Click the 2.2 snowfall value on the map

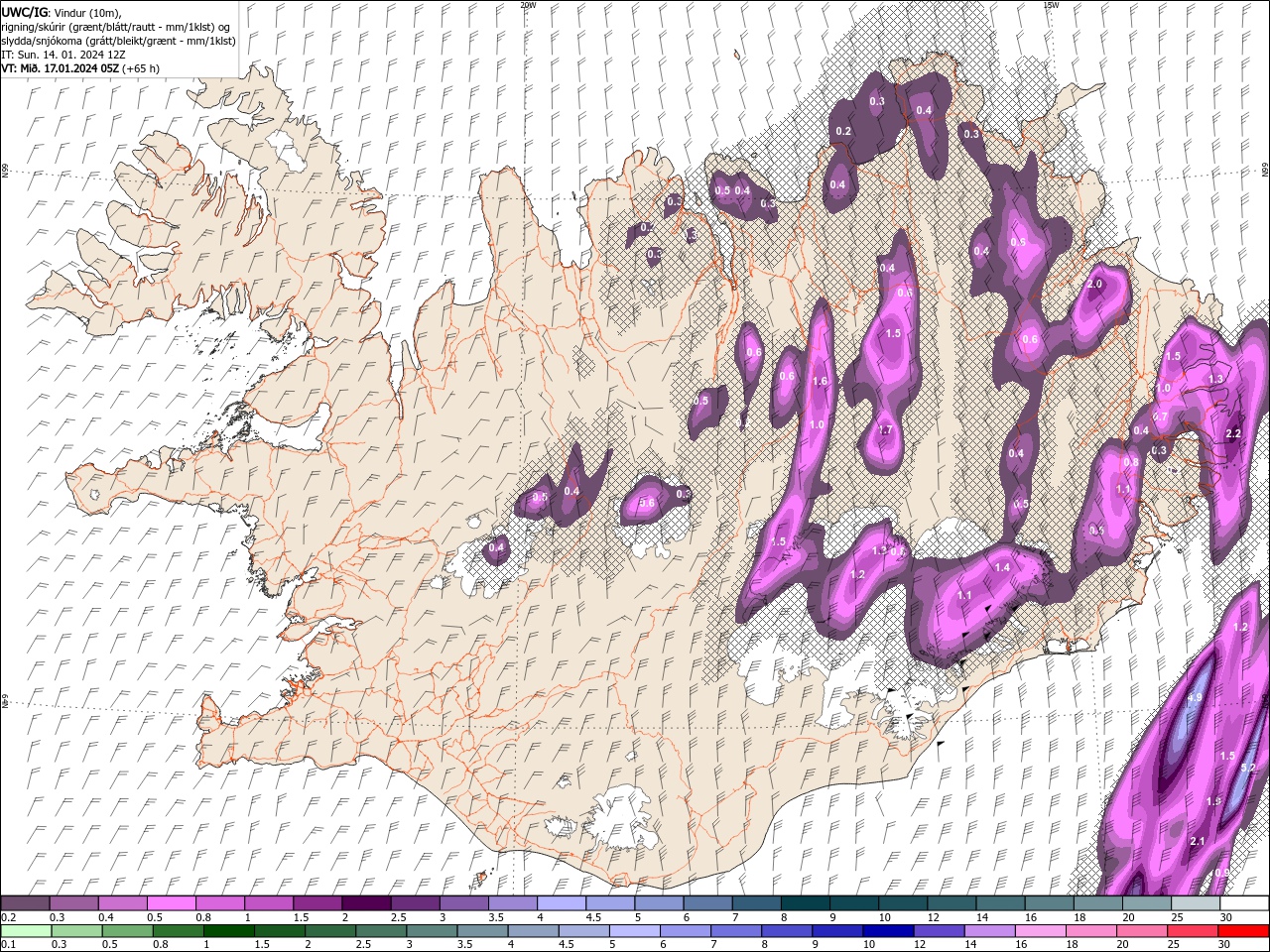coord(1234,434)
